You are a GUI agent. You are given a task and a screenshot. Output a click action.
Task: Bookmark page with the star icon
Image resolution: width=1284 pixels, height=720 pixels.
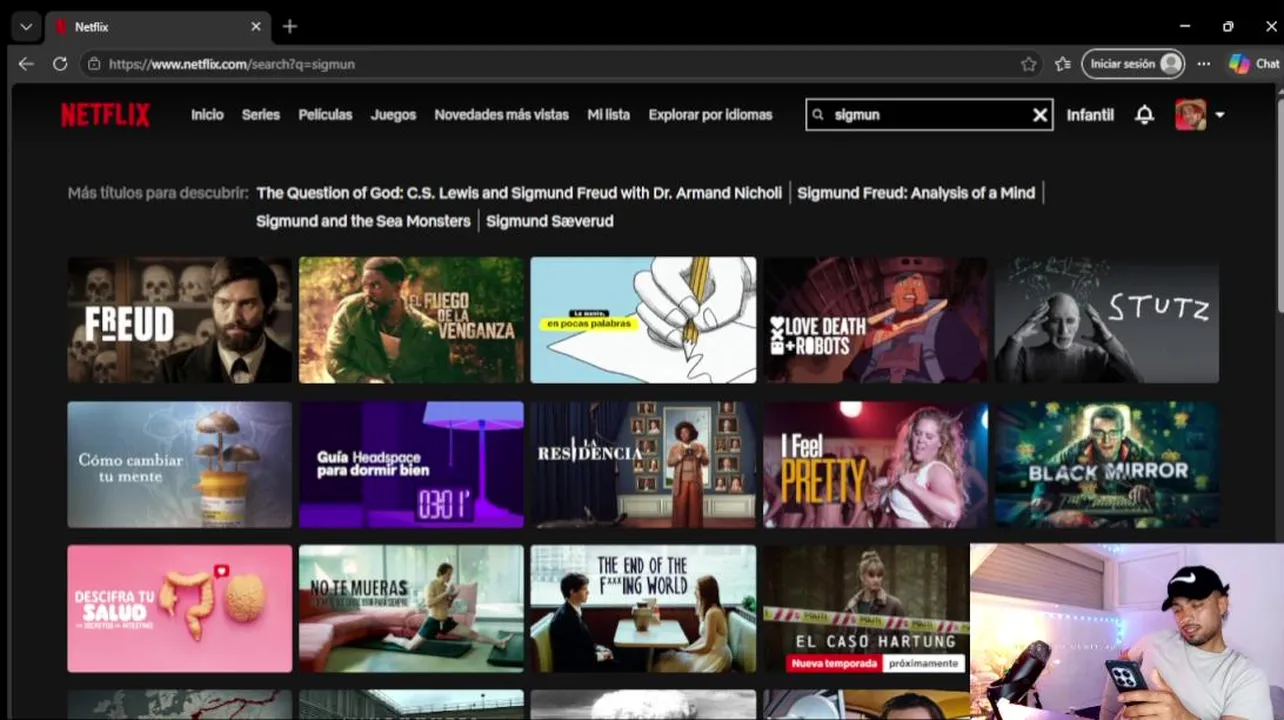pos(1029,63)
